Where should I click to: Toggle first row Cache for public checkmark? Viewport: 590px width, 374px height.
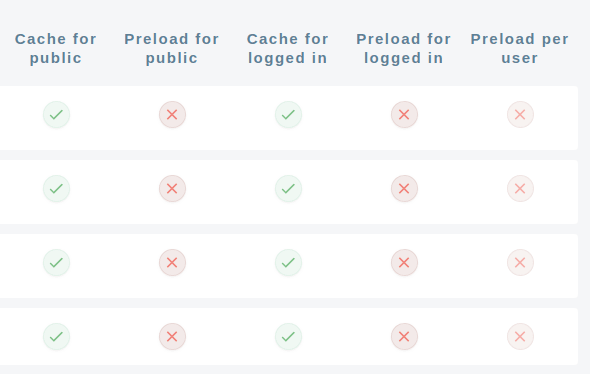click(56, 114)
